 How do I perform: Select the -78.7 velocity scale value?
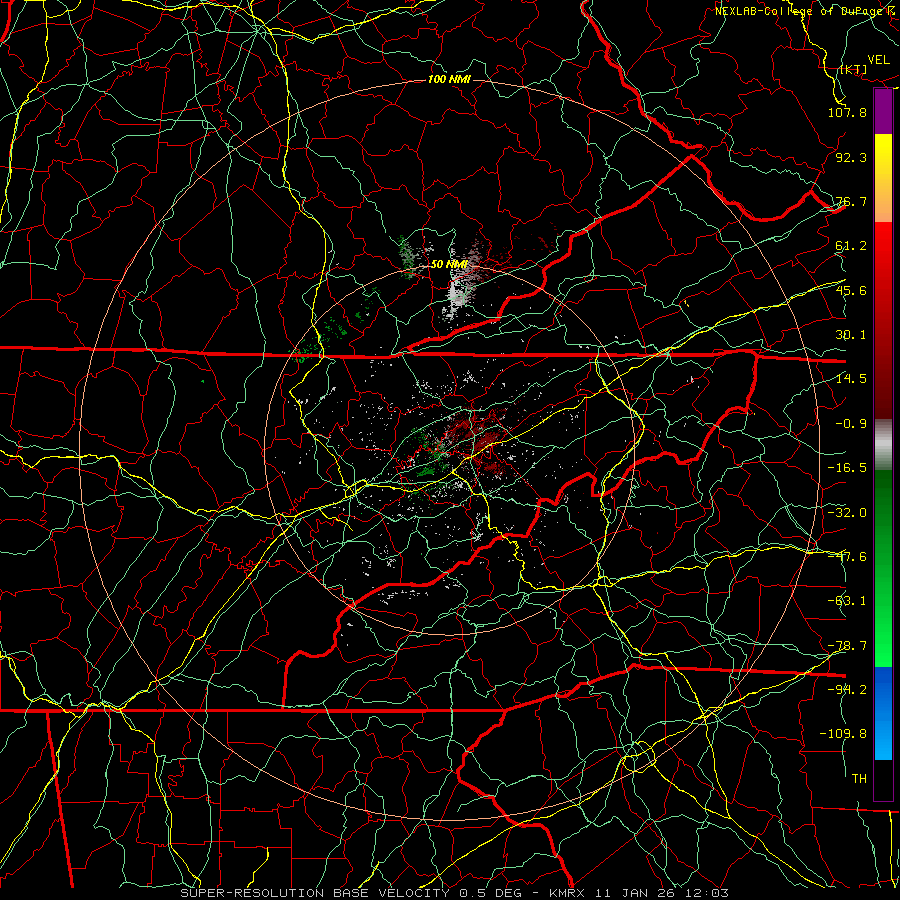tap(847, 646)
